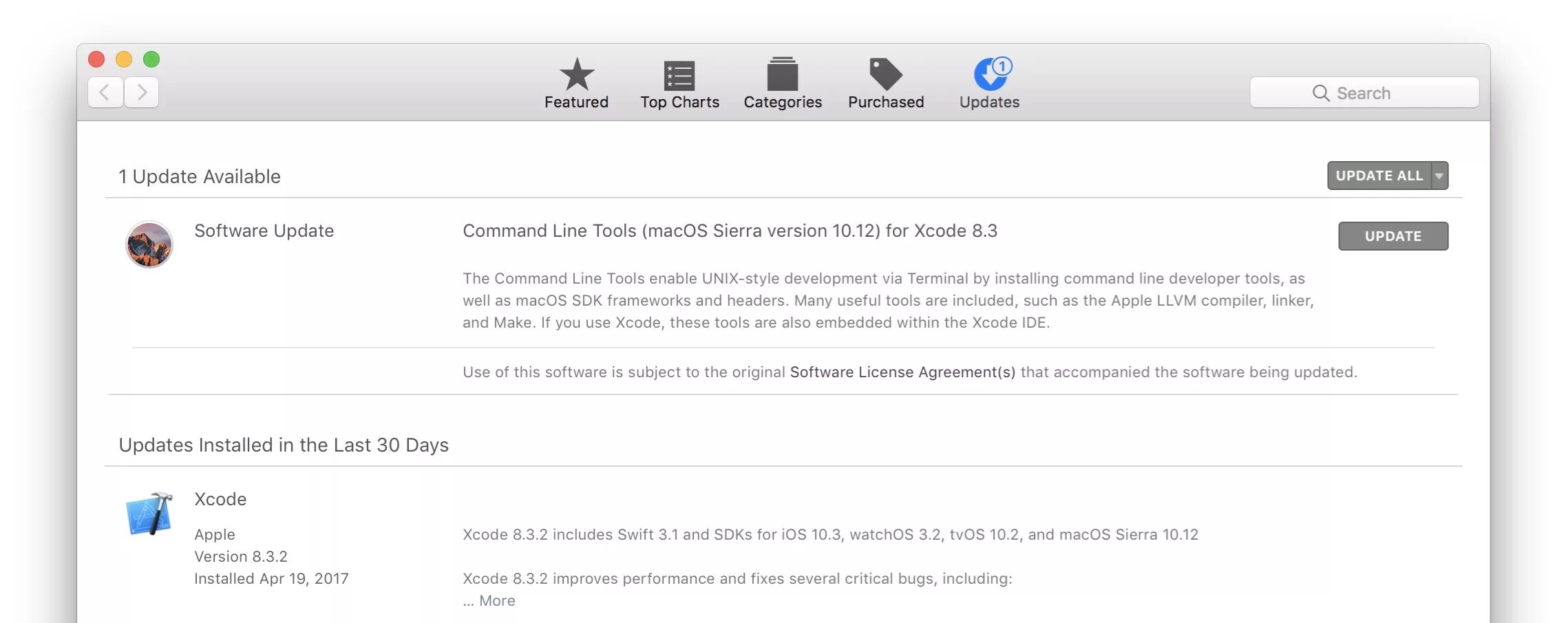Click the Apple developer name under Xcode
1568x623 pixels.
click(215, 535)
